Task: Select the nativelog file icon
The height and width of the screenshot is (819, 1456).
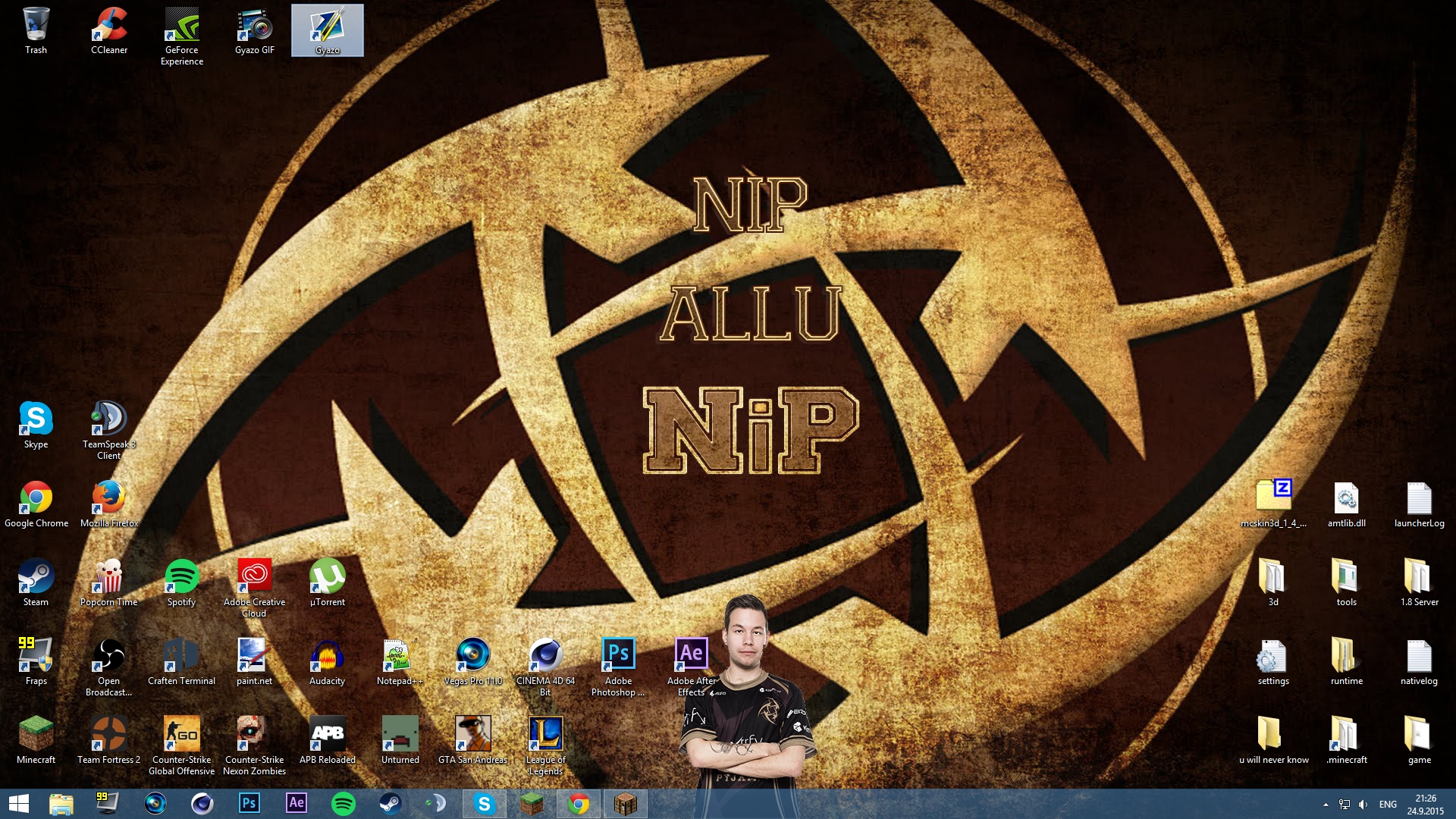Action: pyautogui.click(x=1420, y=661)
